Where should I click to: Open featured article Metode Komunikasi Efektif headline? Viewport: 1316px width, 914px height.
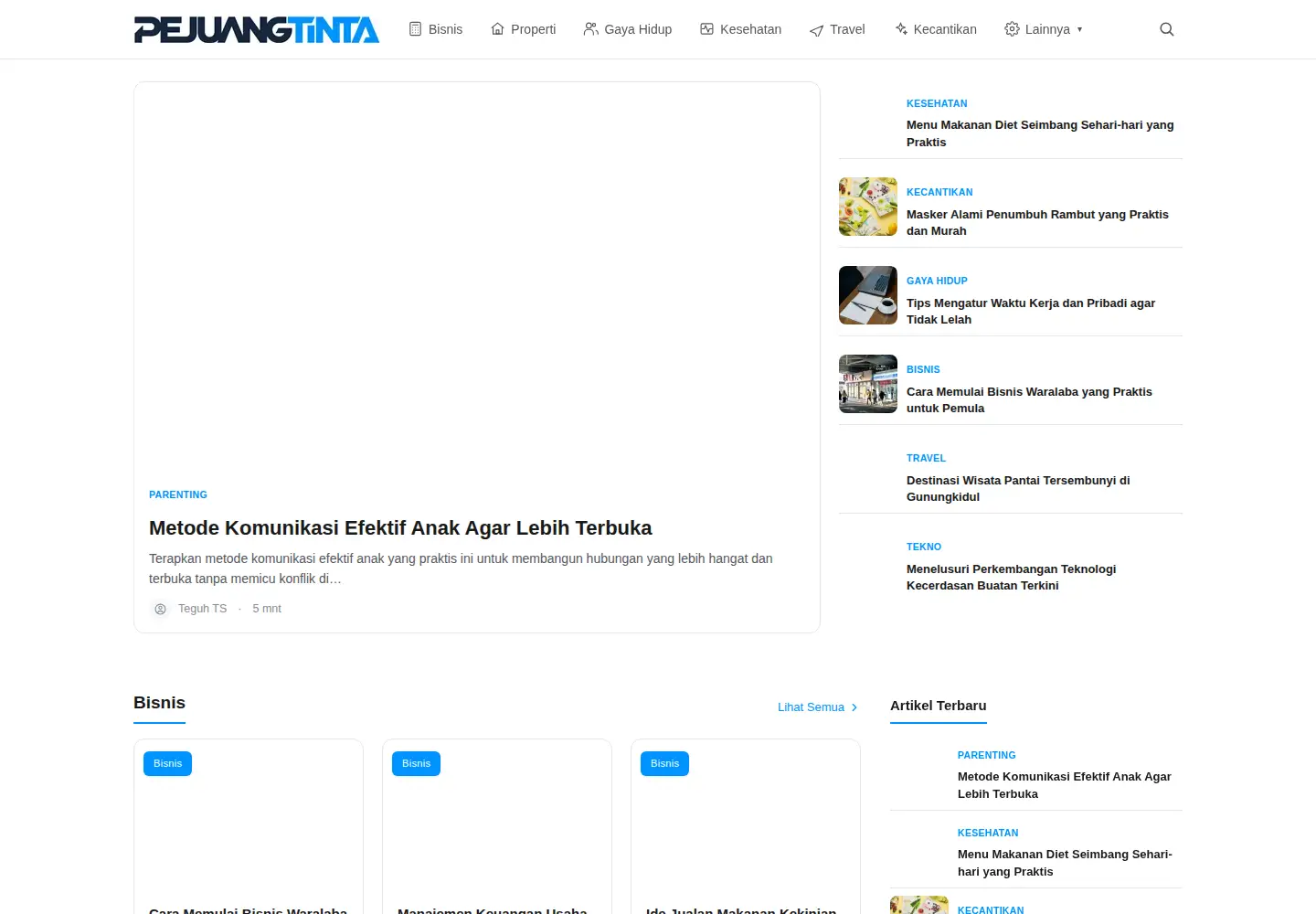click(x=400, y=528)
